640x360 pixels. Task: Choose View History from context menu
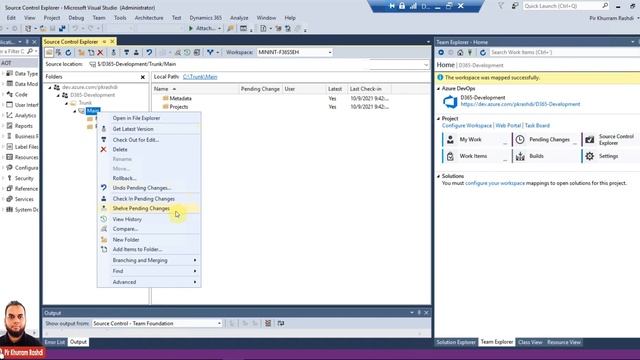pos(149,219)
